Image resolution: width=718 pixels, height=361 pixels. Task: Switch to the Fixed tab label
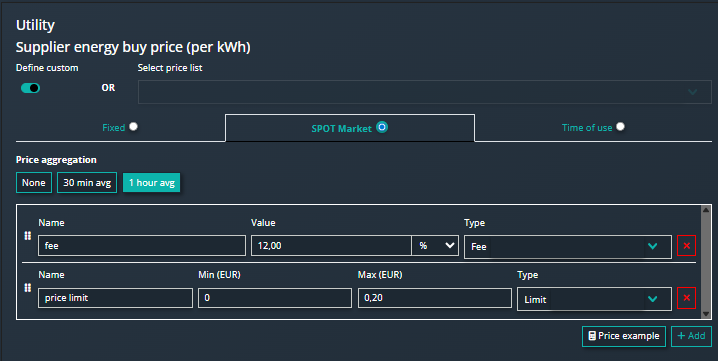coord(114,128)
